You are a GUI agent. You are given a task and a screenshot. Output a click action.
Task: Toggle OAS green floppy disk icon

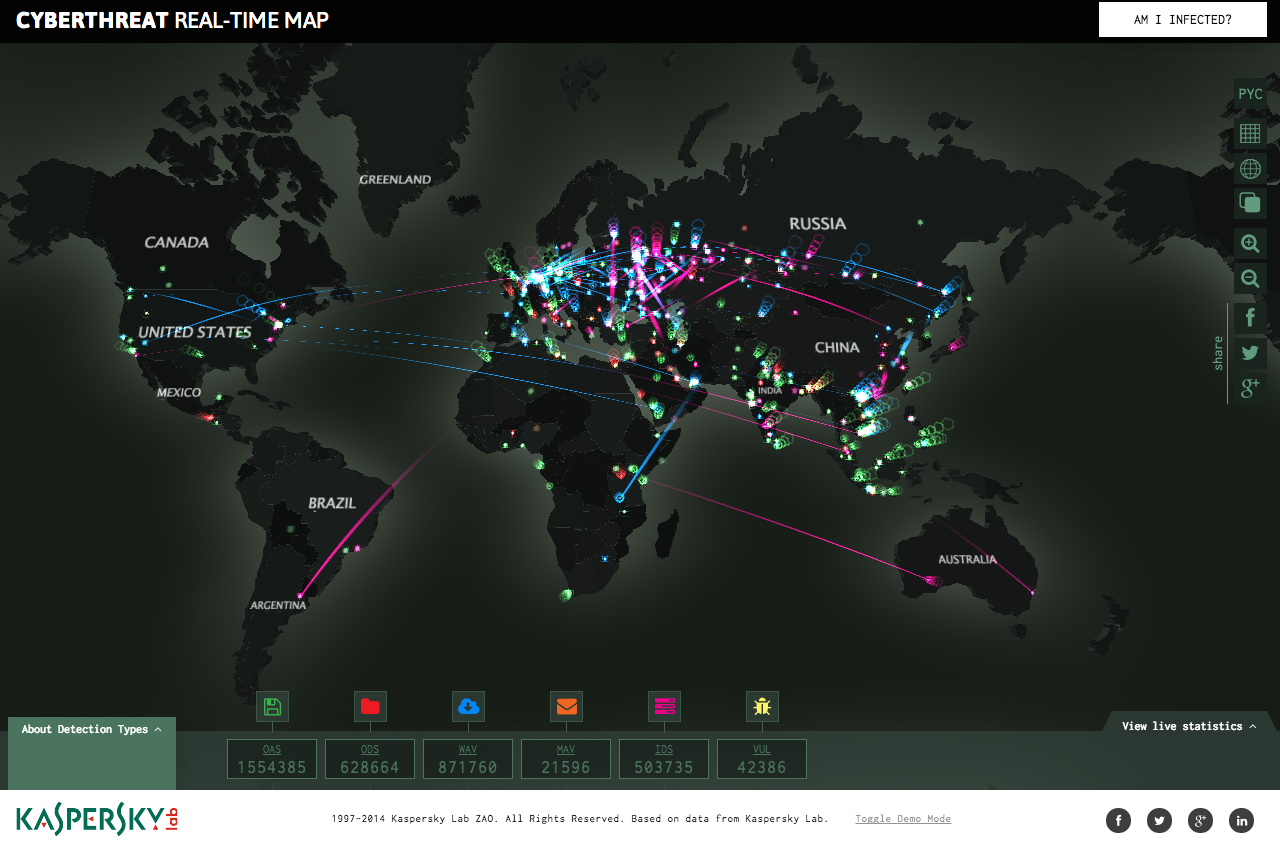272,706
